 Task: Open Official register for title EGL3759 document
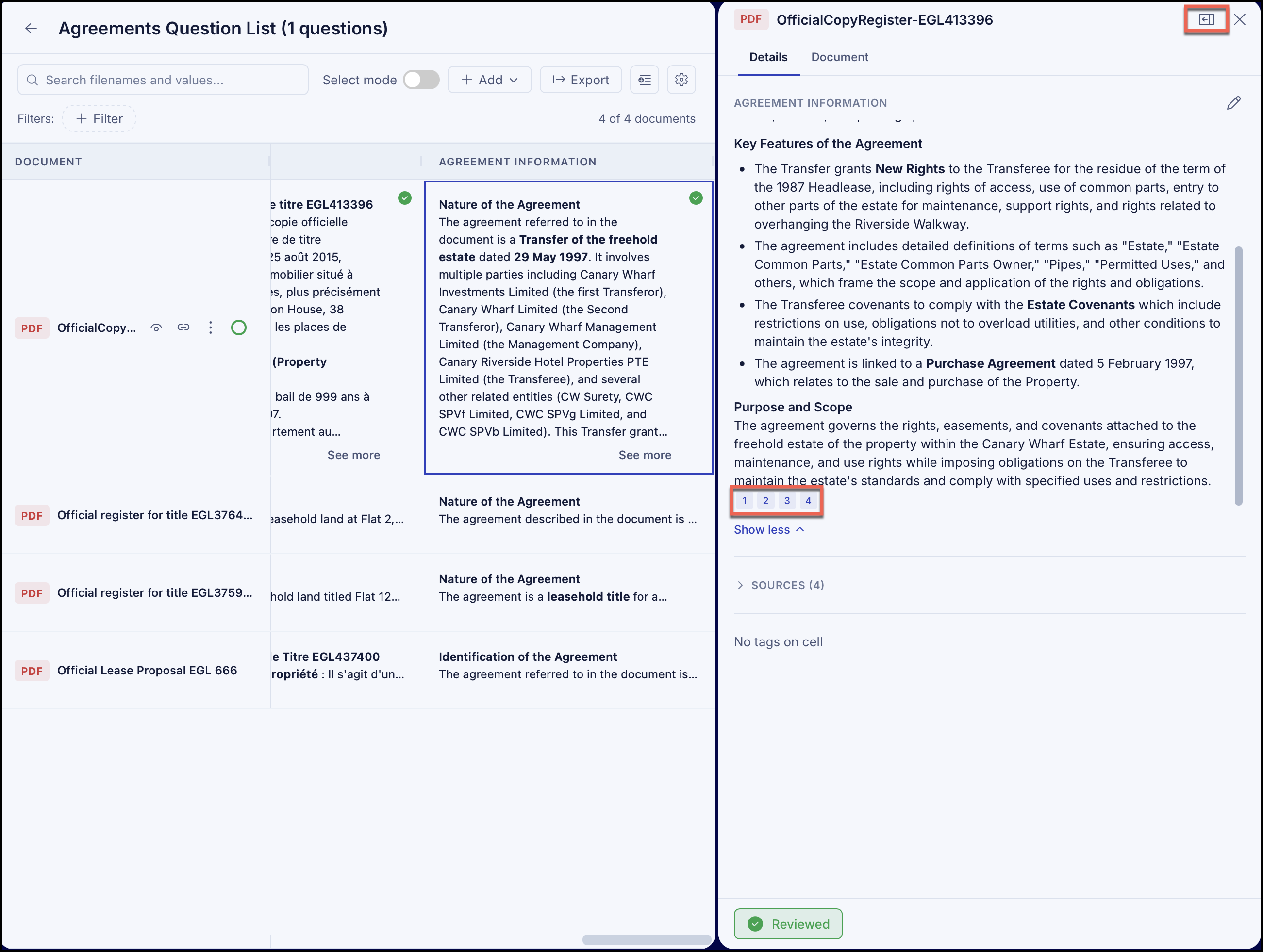pyautogui.click(x=155, y=593)
